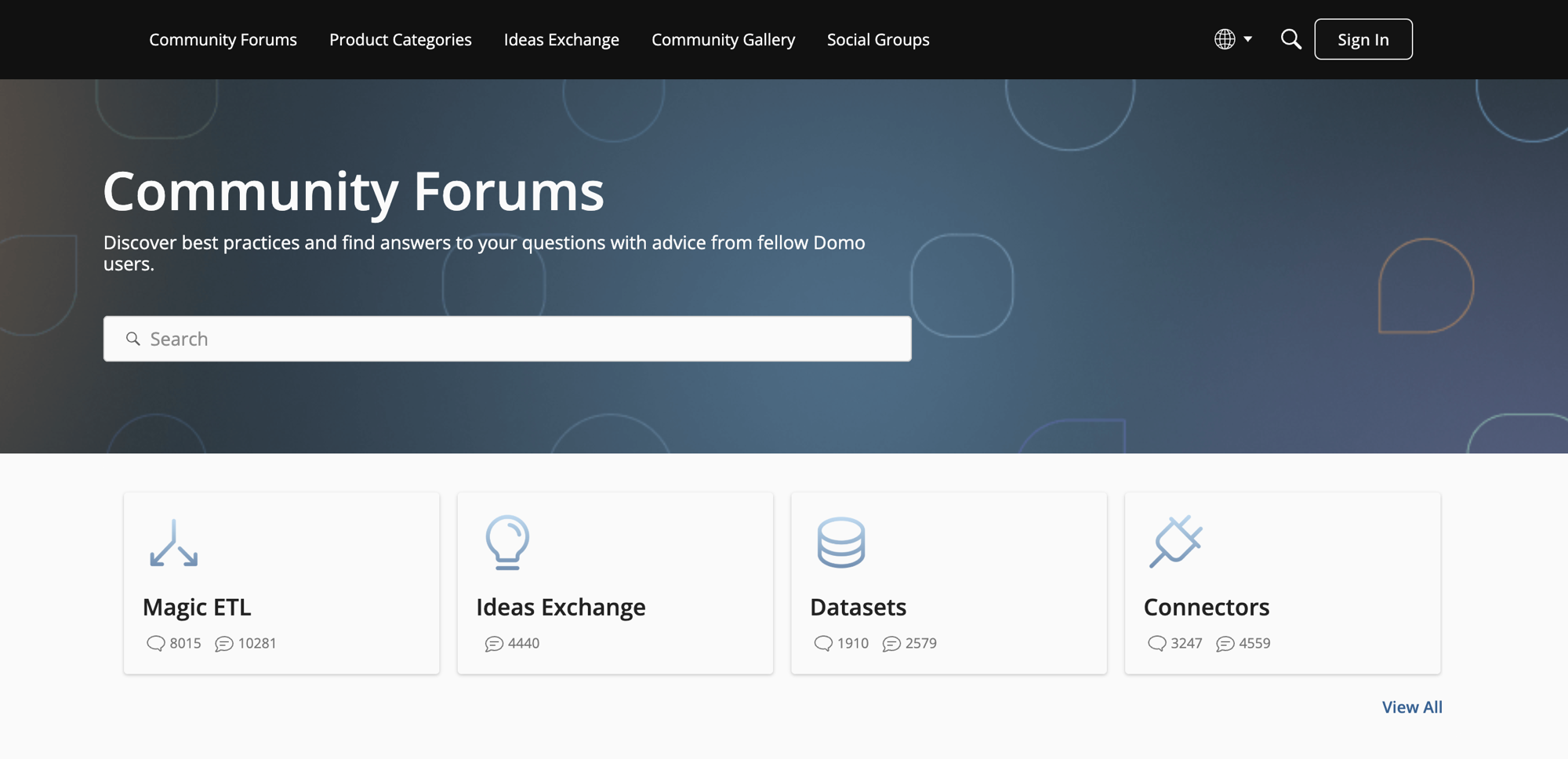Open the Community Forums menu item
The width and height of the screenshot is (1568, 759).
(223, 39)
